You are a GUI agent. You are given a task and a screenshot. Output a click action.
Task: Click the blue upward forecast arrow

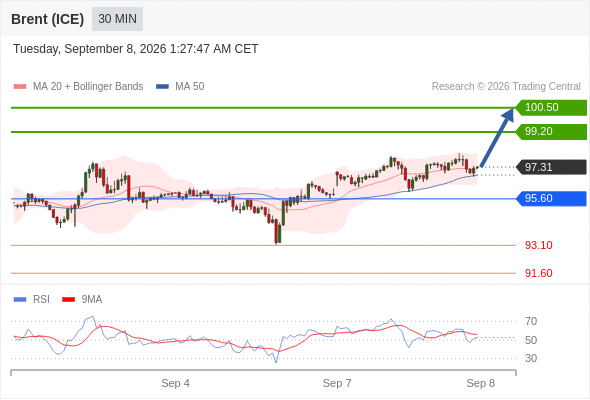tap(497, 138)
